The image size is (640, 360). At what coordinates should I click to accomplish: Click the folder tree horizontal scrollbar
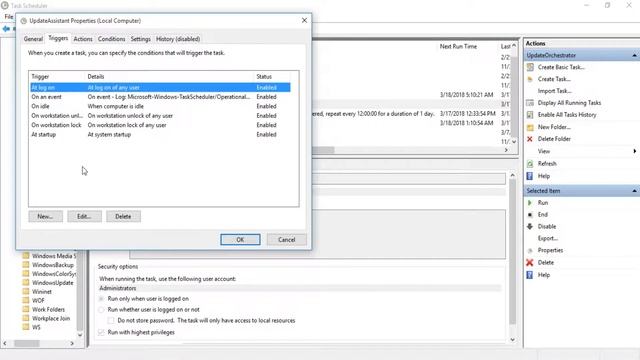(x=38, y=344)
